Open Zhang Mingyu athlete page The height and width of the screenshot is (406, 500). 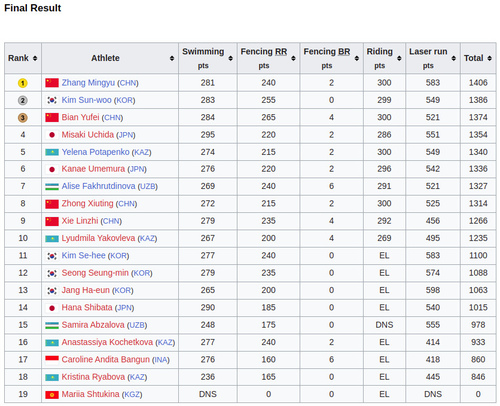click(88, 83)
